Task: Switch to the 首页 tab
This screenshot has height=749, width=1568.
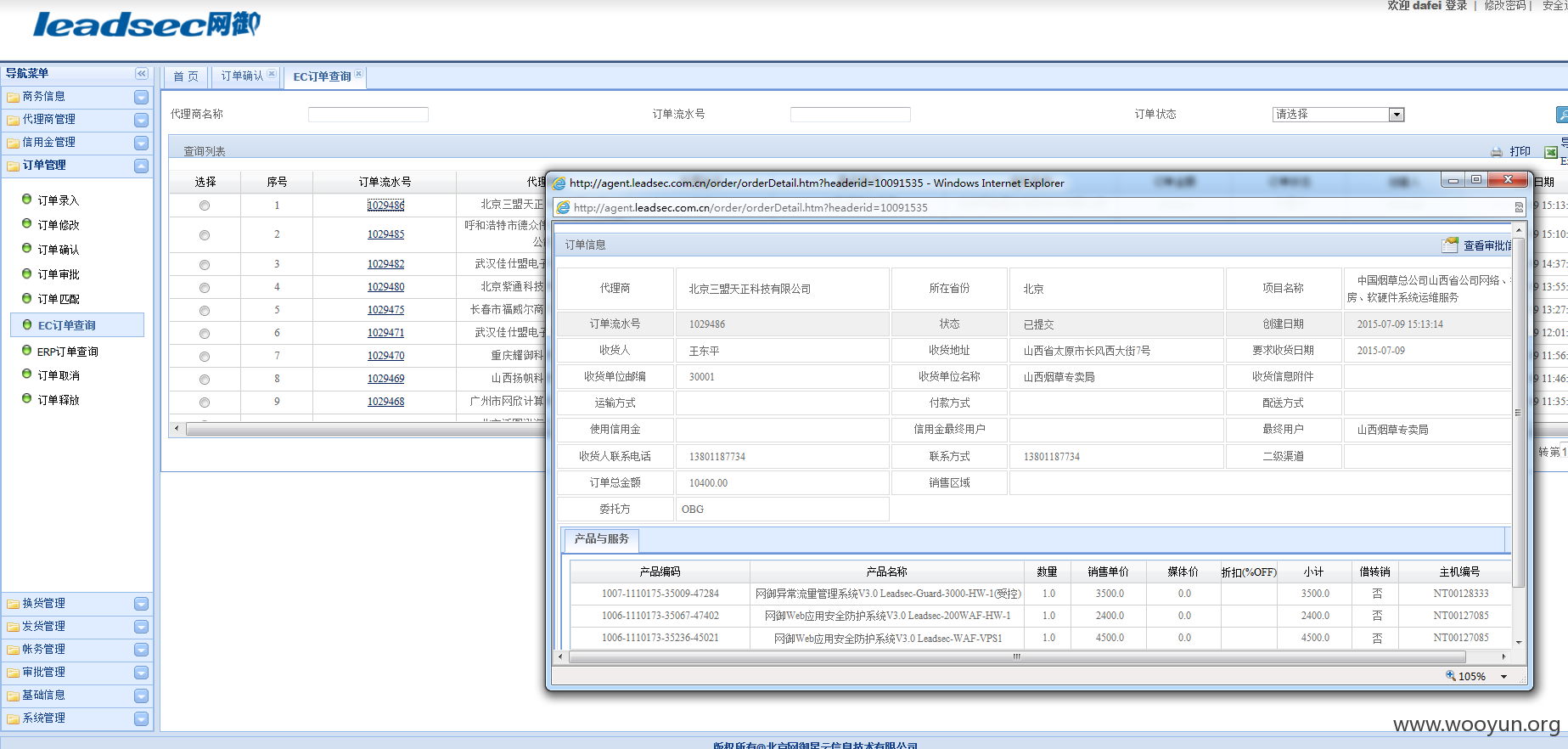Action: coord(186,76)
